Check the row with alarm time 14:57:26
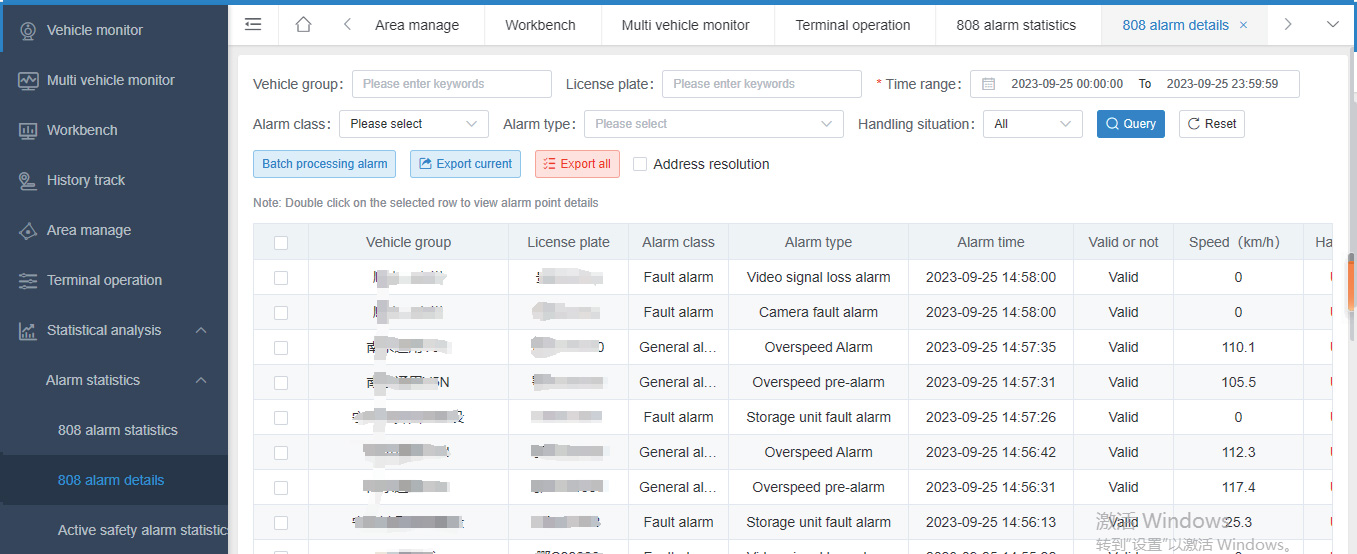 pos(281,418)
